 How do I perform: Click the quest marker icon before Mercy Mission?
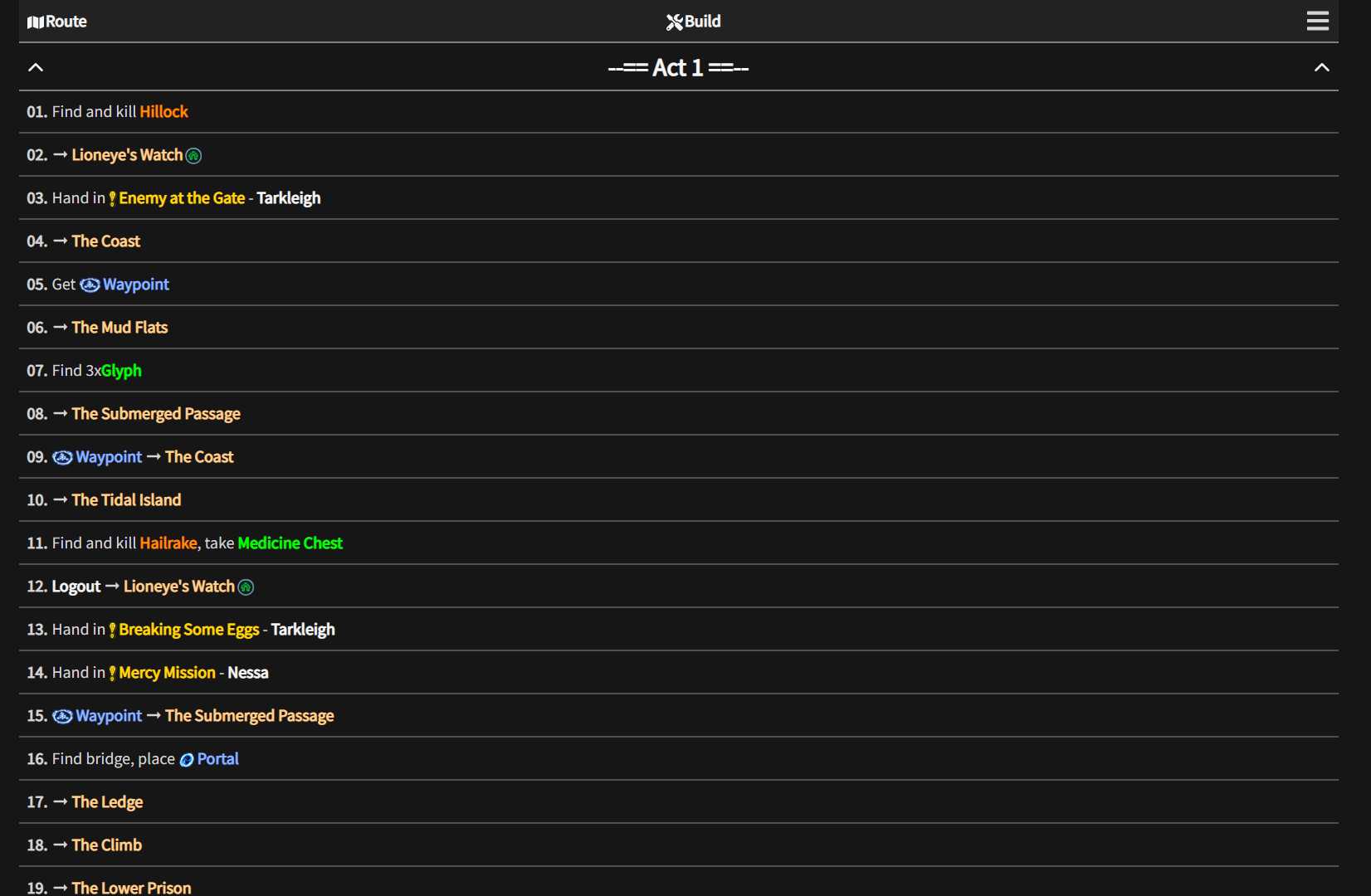[x=112, y=674]
